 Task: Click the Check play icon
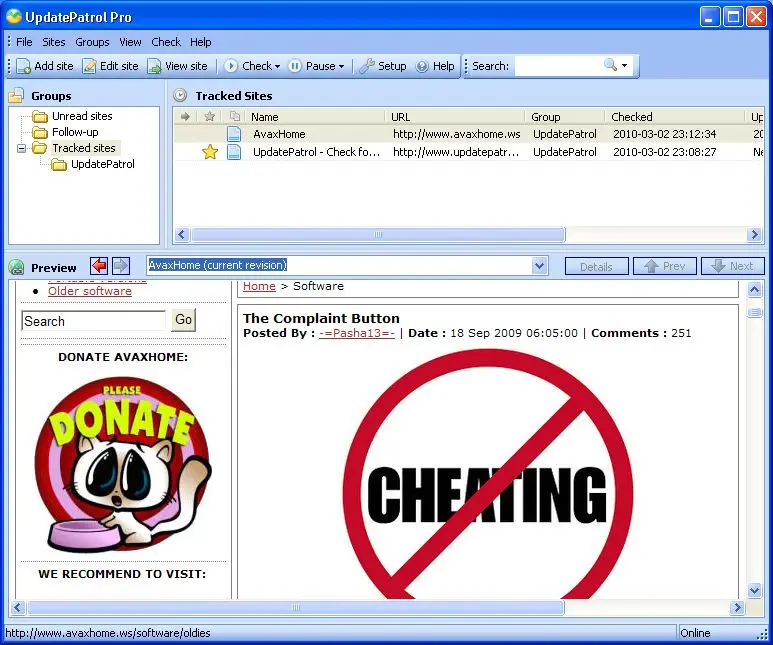231,66
